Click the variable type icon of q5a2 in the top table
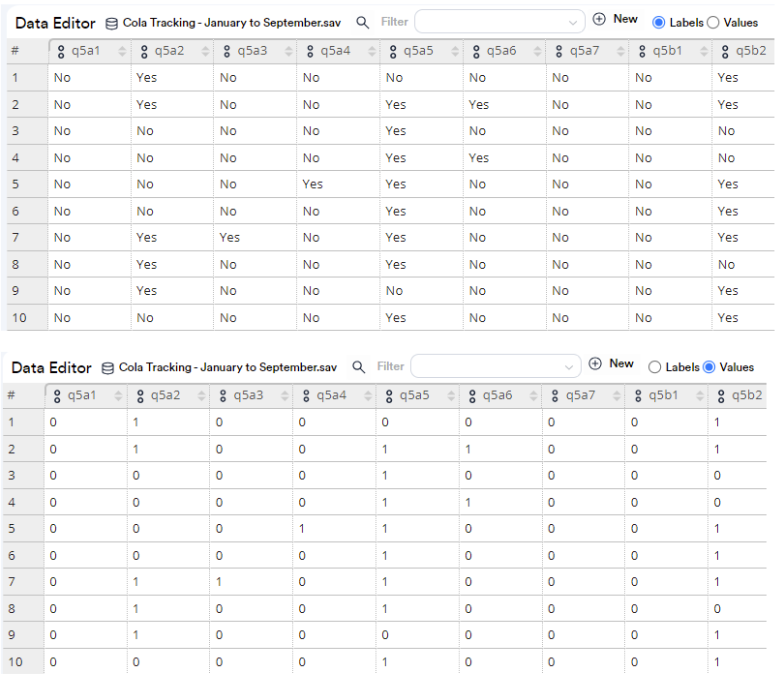The height and width of the screenshot is (677, 776). click(x=144, y=51)
